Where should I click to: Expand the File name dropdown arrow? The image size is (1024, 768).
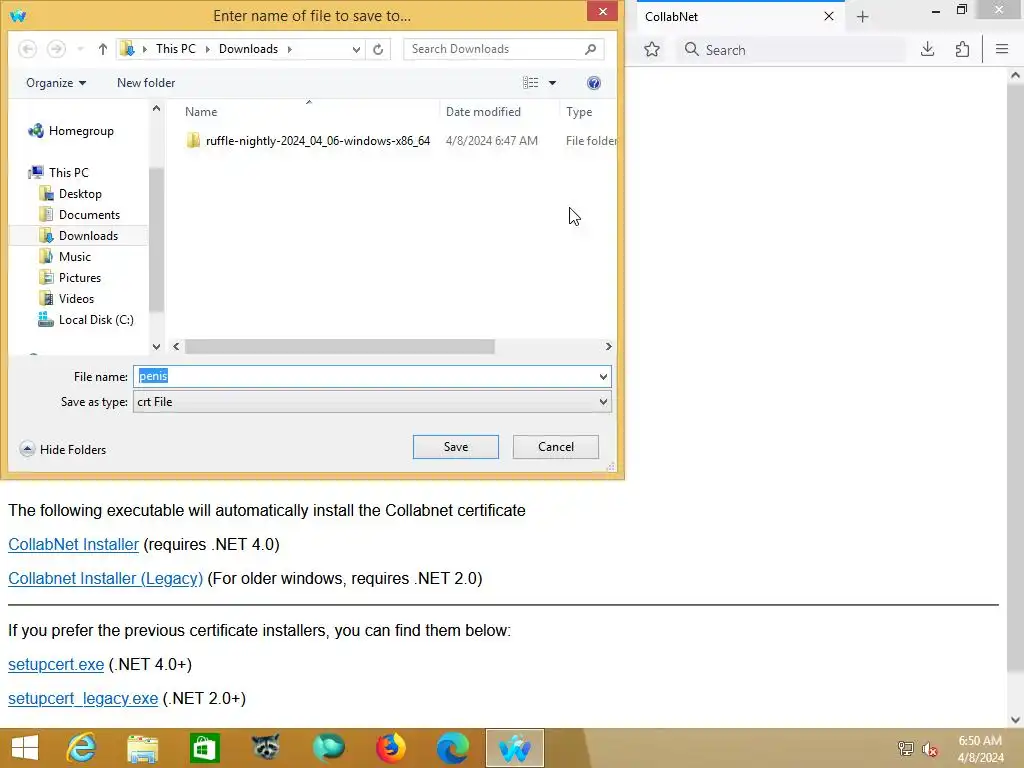(x=603, y=377)
